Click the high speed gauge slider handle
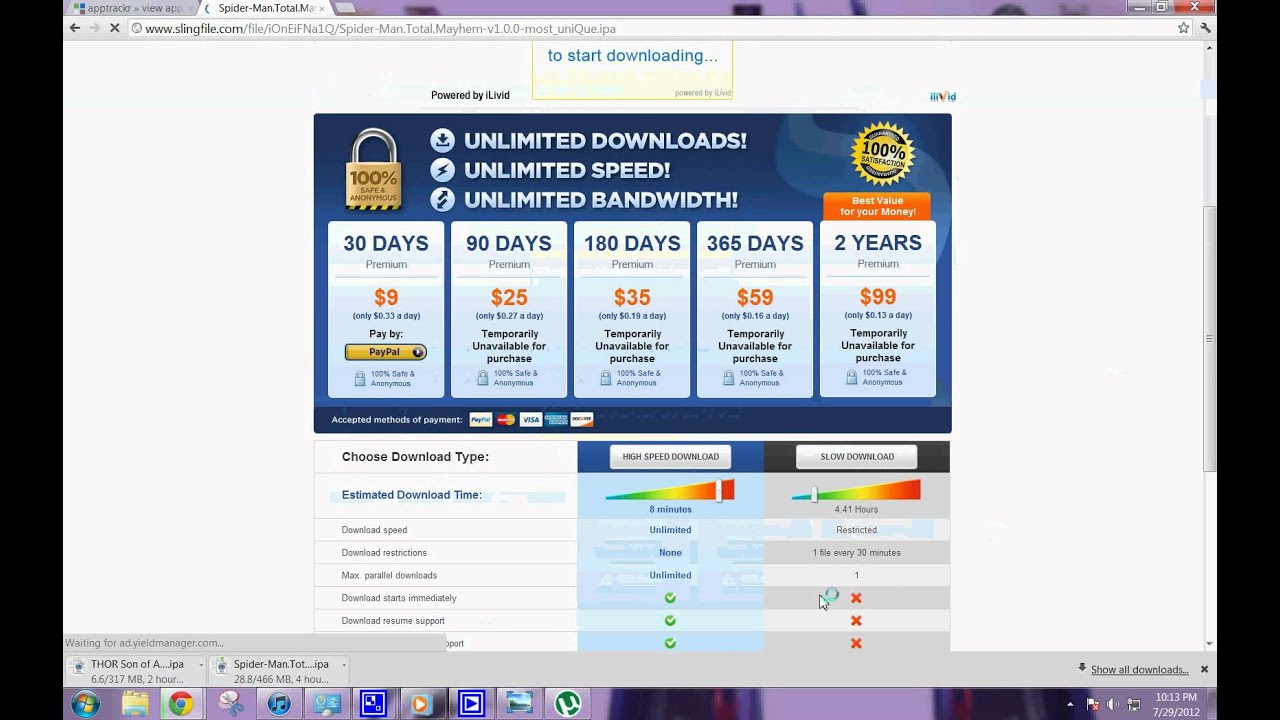The width and height of the screenshot is (1280, 720). point(718,490)
